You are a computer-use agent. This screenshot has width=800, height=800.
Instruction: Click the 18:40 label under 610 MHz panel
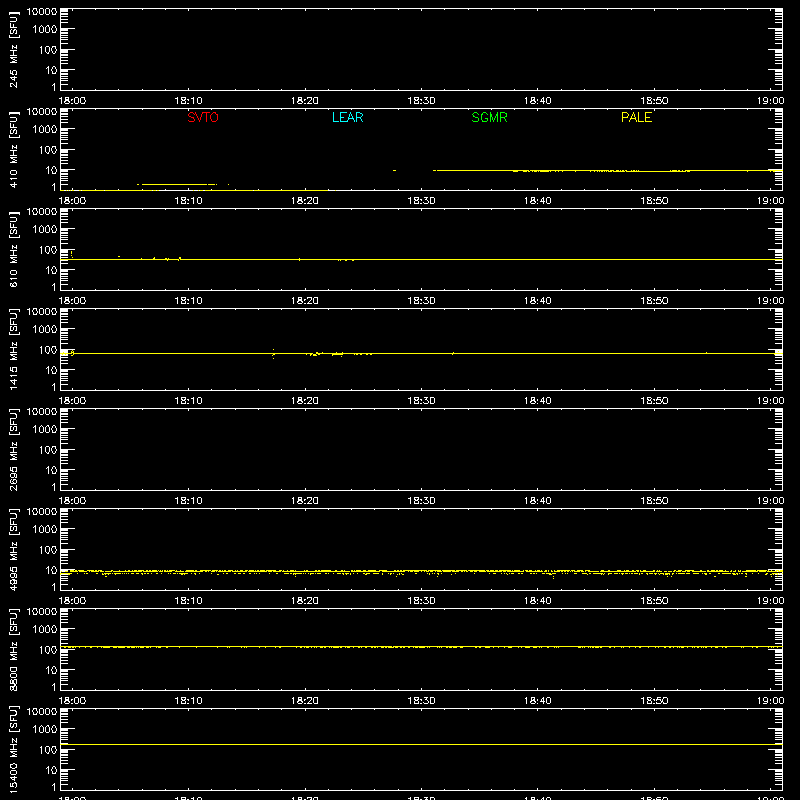[x=538, y=301]
